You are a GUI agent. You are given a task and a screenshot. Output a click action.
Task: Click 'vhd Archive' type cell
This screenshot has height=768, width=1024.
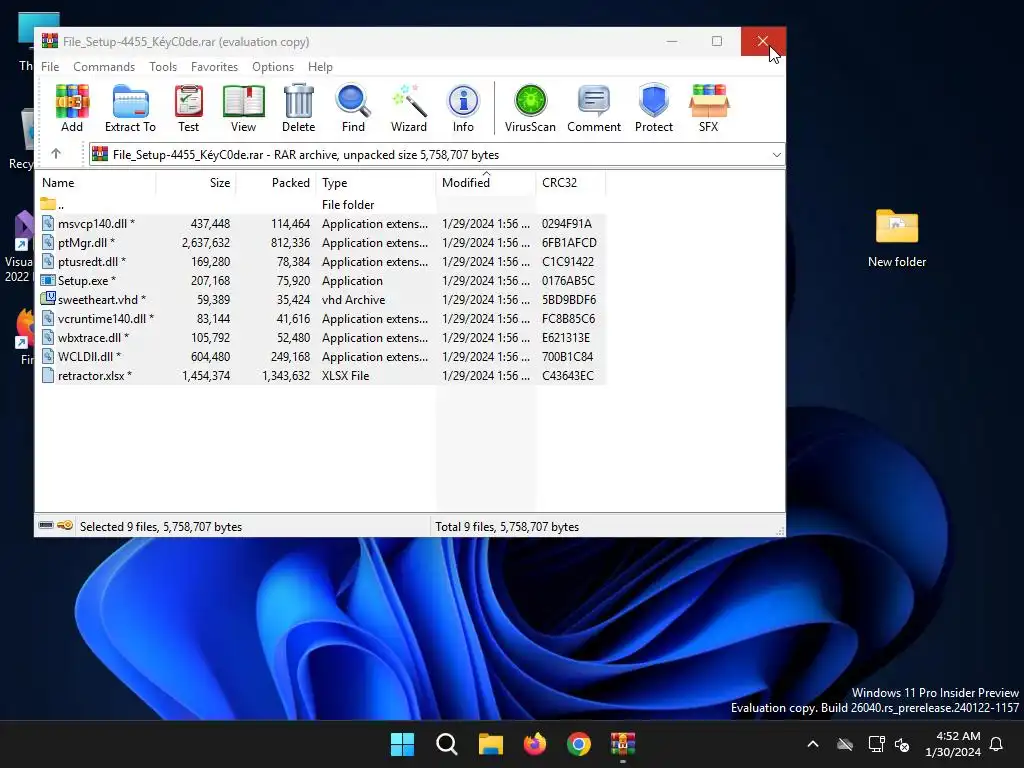pos(353,299)
